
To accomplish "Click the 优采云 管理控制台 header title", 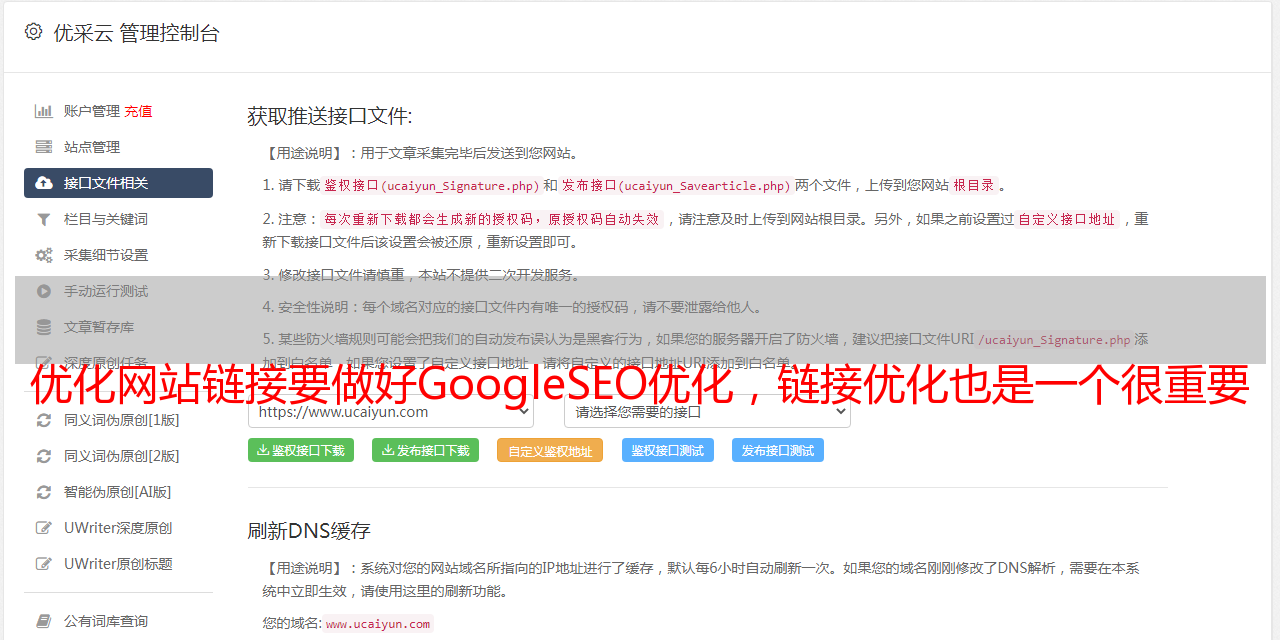I will [136, 33].
